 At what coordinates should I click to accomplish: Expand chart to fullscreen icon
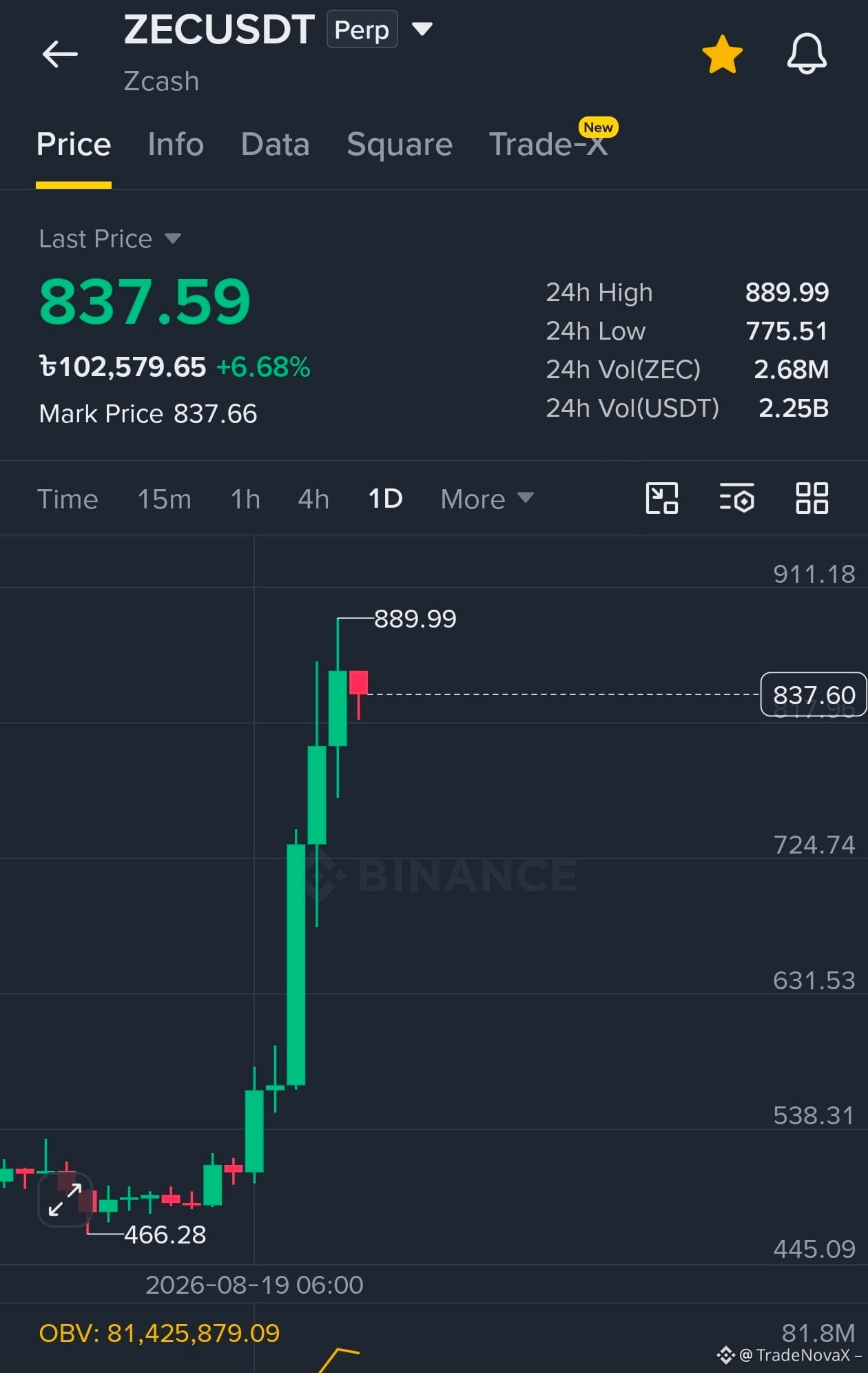[65, 1199]
